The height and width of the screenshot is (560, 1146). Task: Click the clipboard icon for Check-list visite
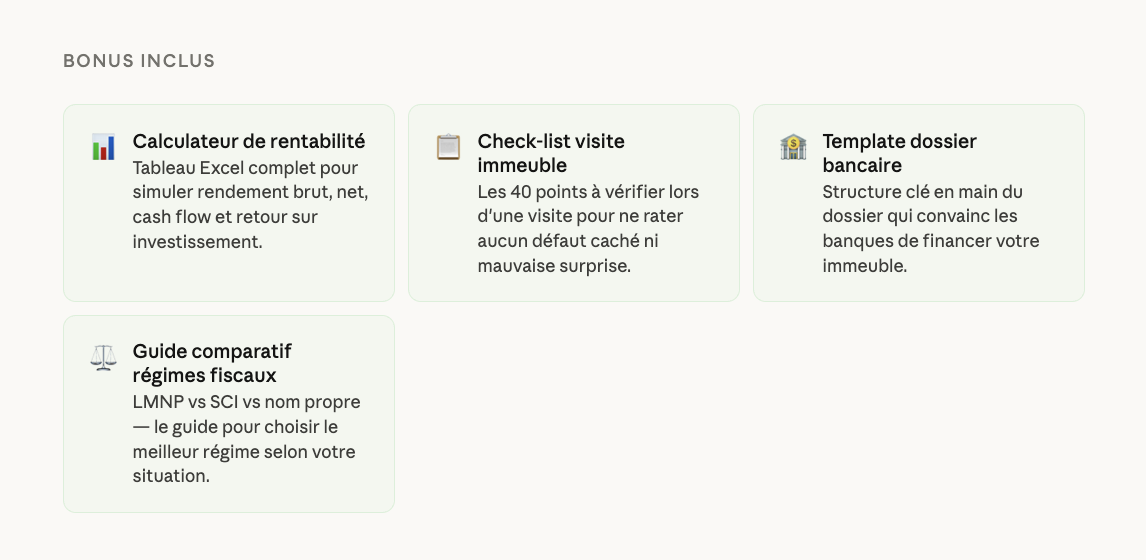tap(448, 148)
